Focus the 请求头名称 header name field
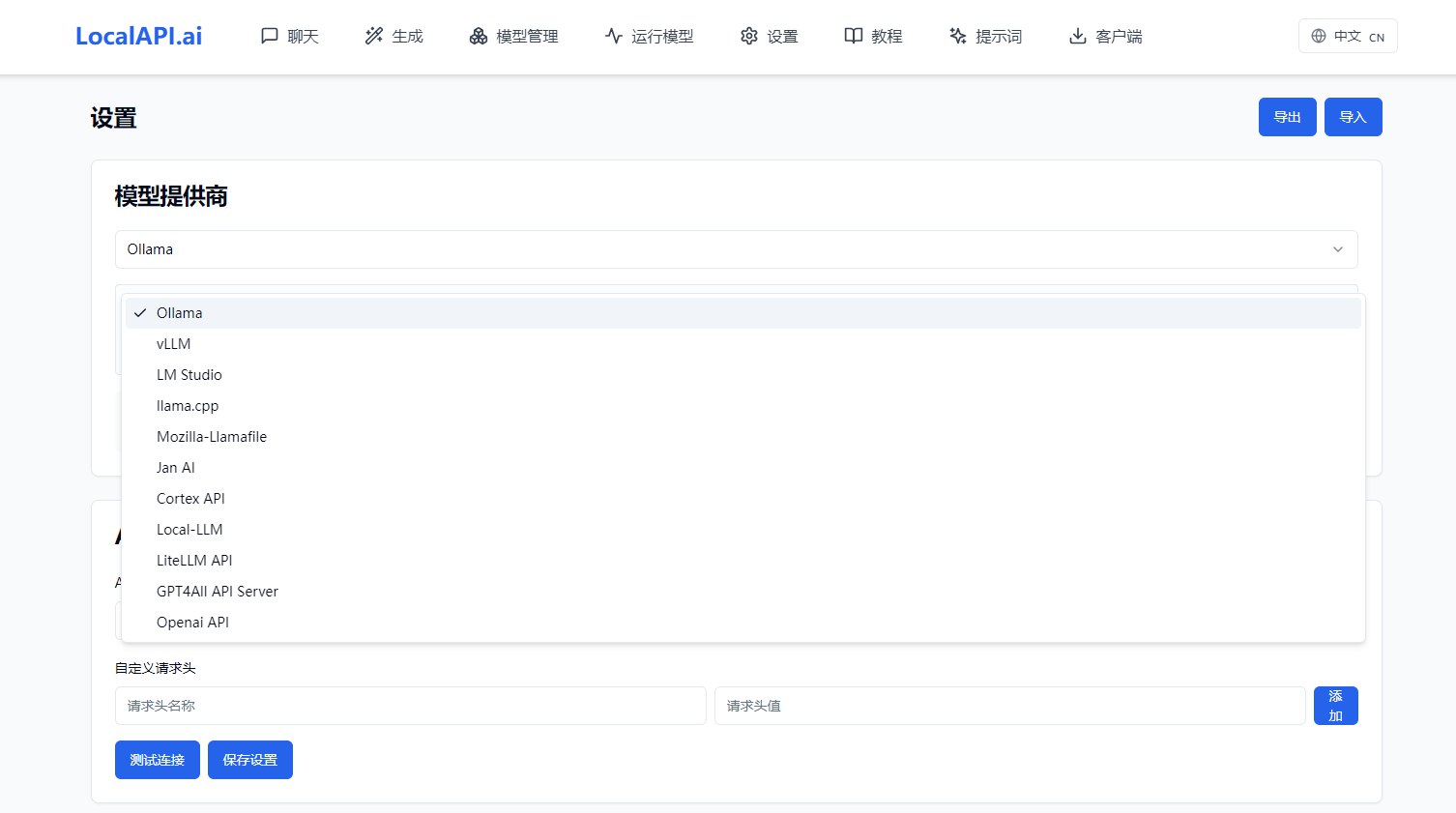This screenshot has width=1456, height=813. pos(411,706)
